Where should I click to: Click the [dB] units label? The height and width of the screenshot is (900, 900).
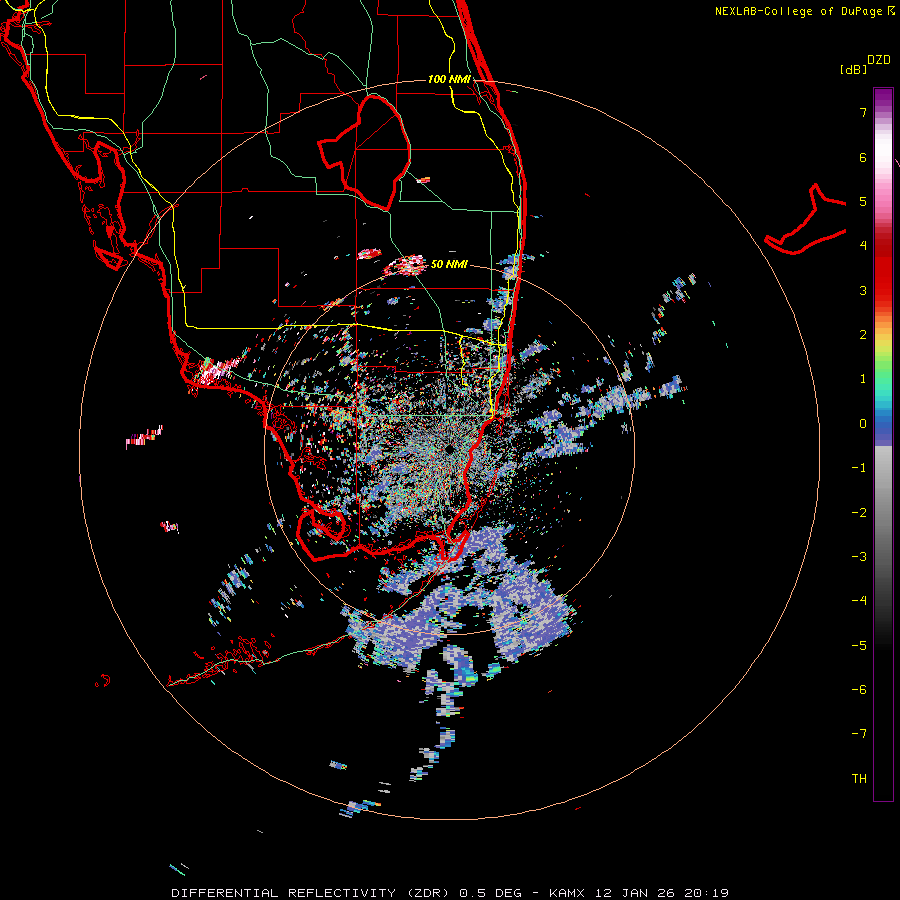coord(854,69)
